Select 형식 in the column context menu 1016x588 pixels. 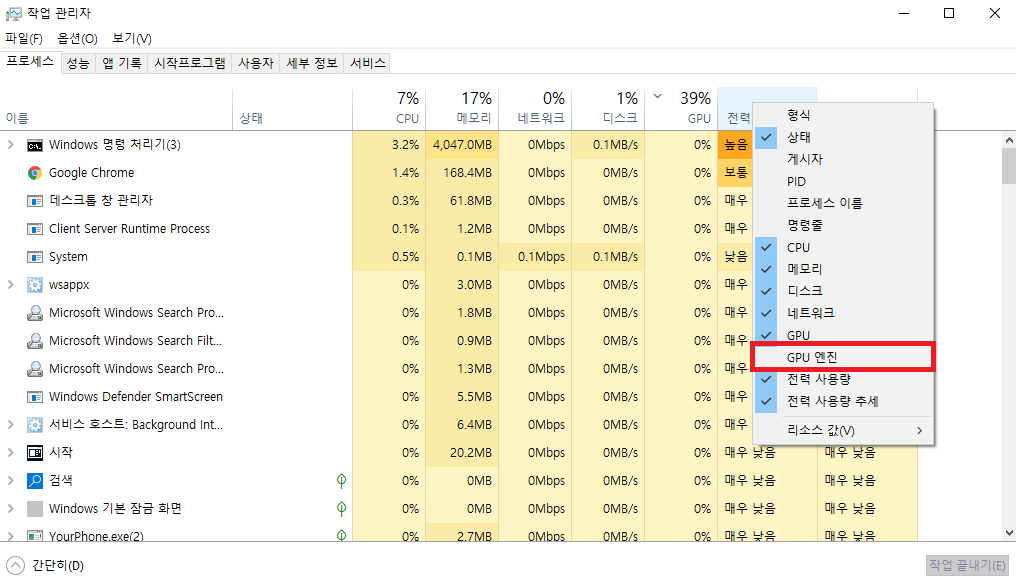pos(843,115)
